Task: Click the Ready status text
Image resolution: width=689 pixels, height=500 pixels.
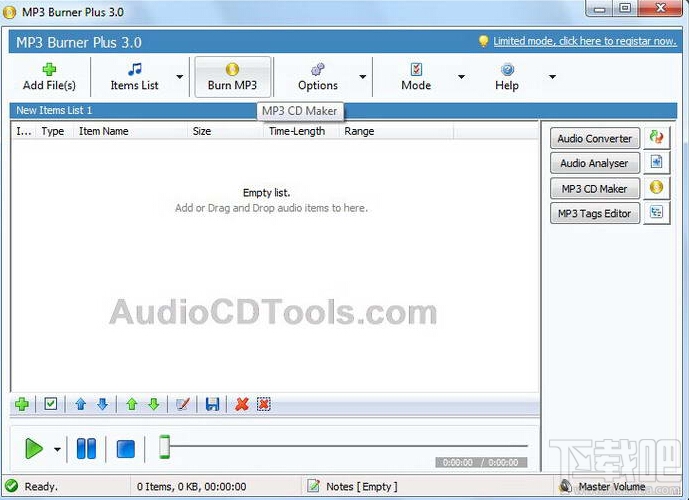Action: [x=41, y=486]
